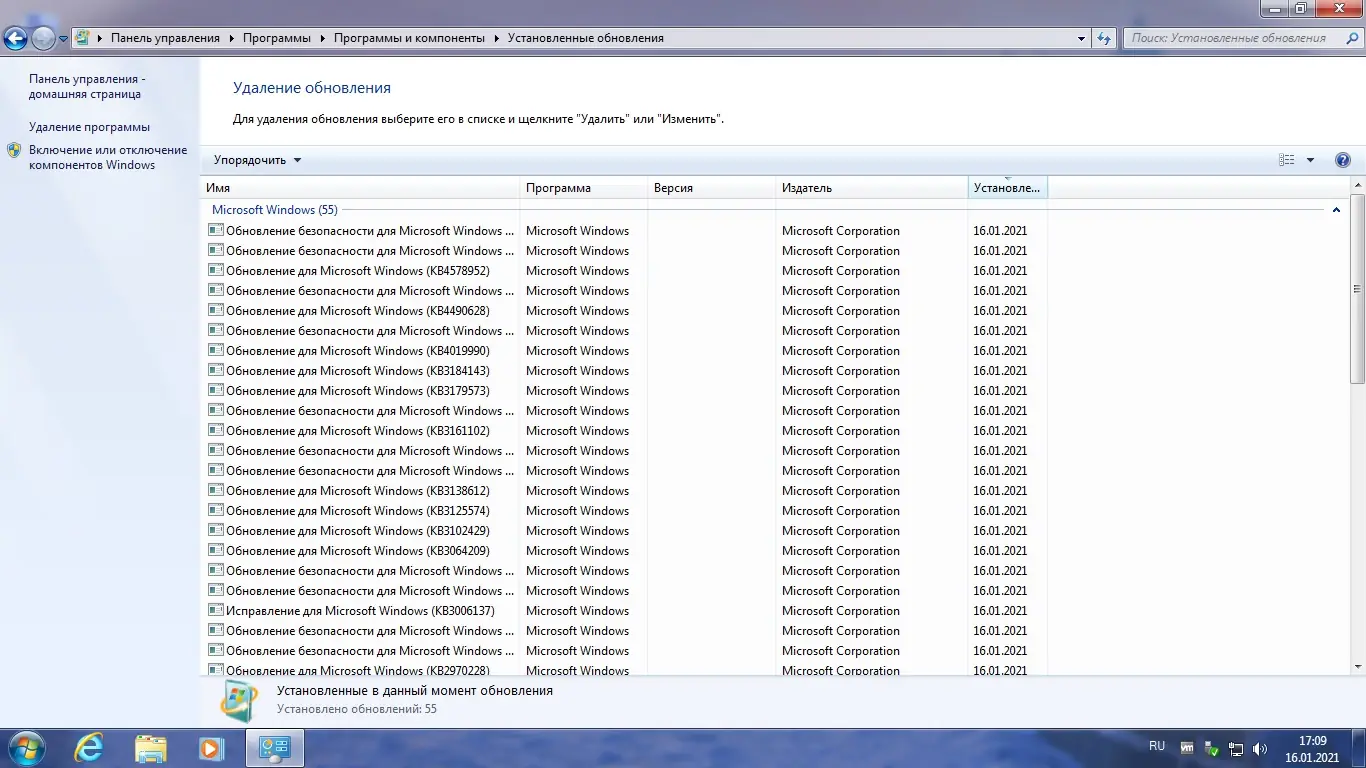Screen dimensions: 1366x768
Task: Sort by the Имя column header
Action: [x=360, y=188]
